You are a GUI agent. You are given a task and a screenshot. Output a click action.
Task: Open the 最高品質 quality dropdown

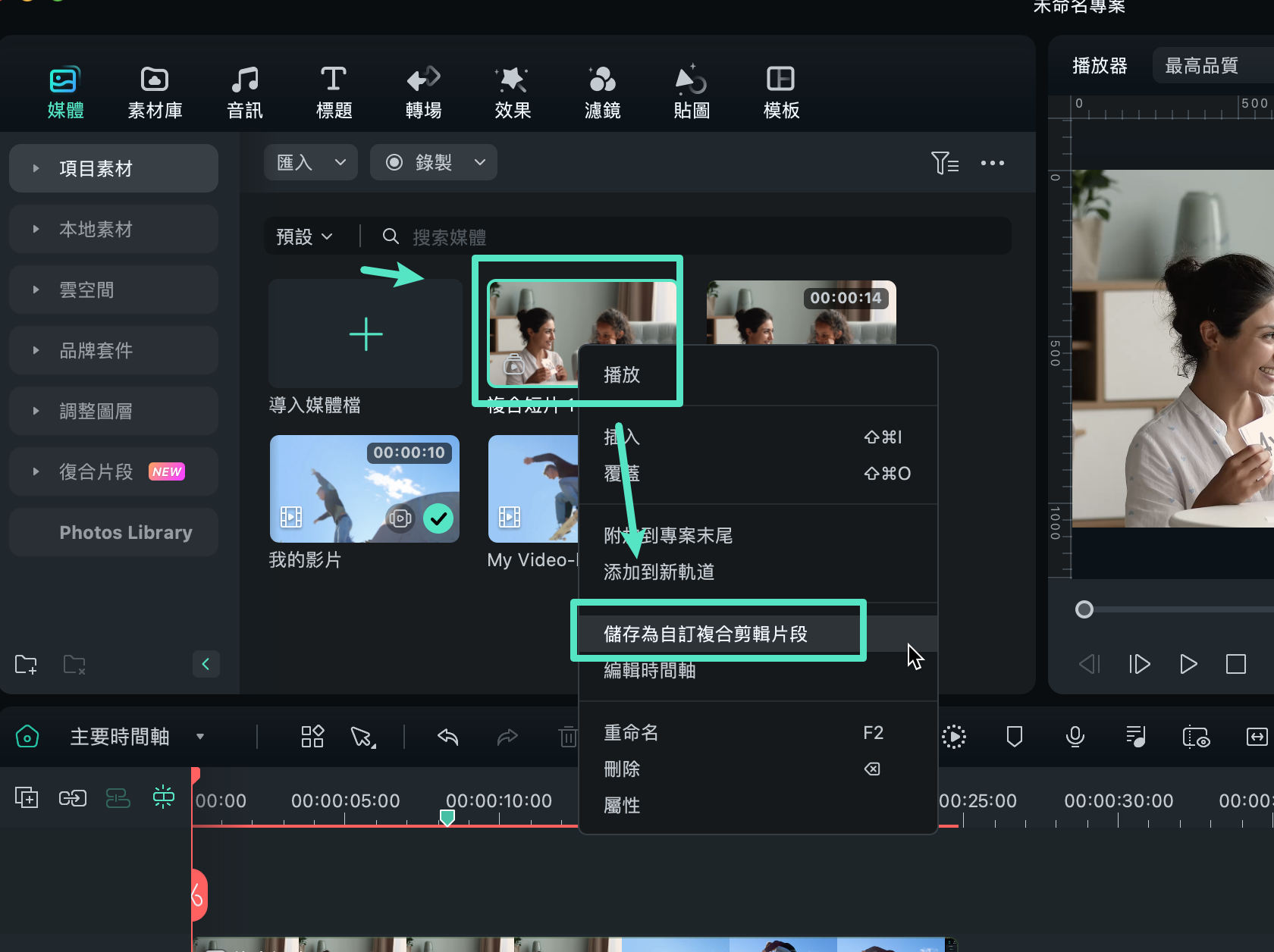[x=1213, y=65]
